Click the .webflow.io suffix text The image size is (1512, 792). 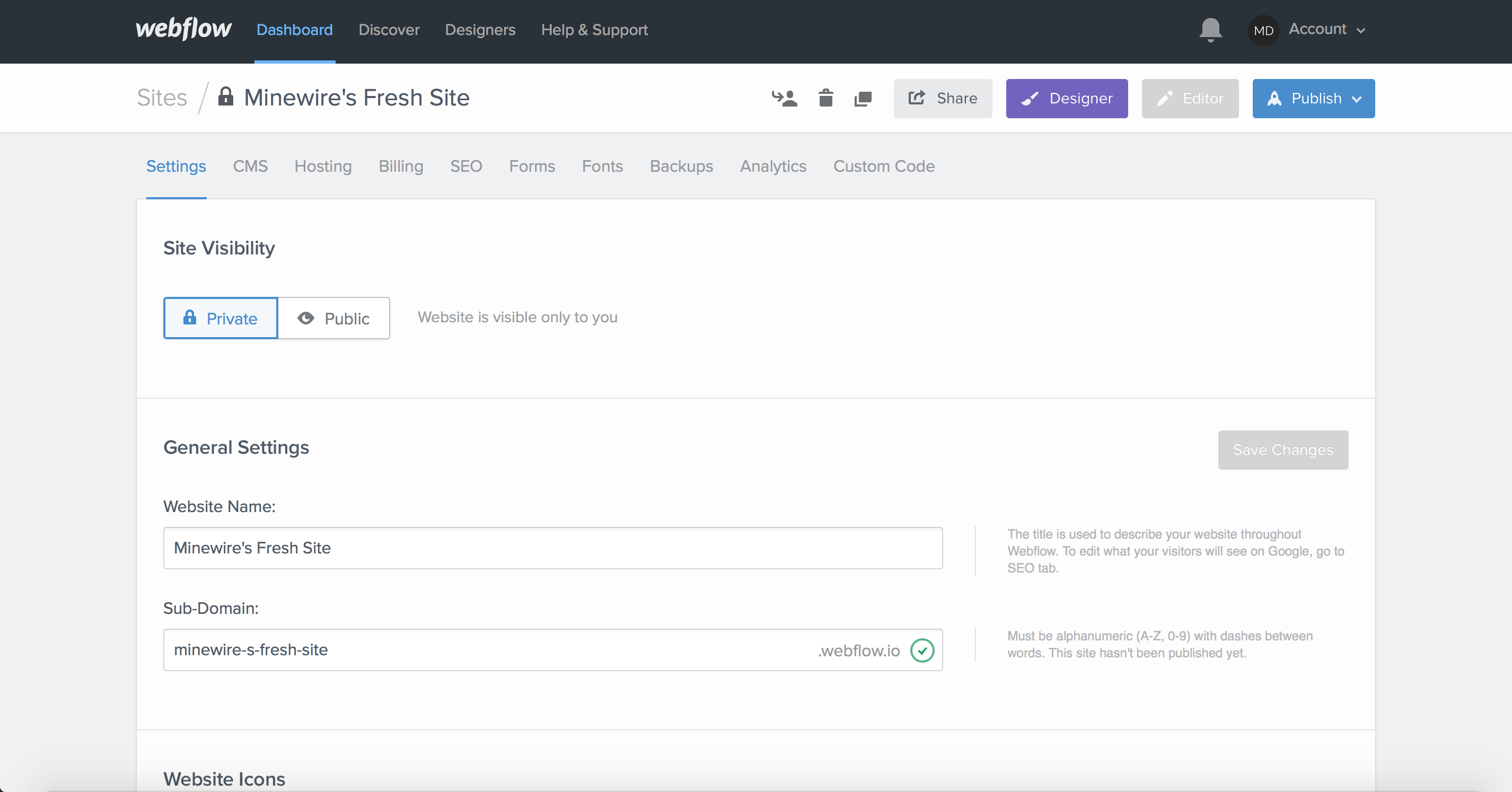tap(859, 650)
